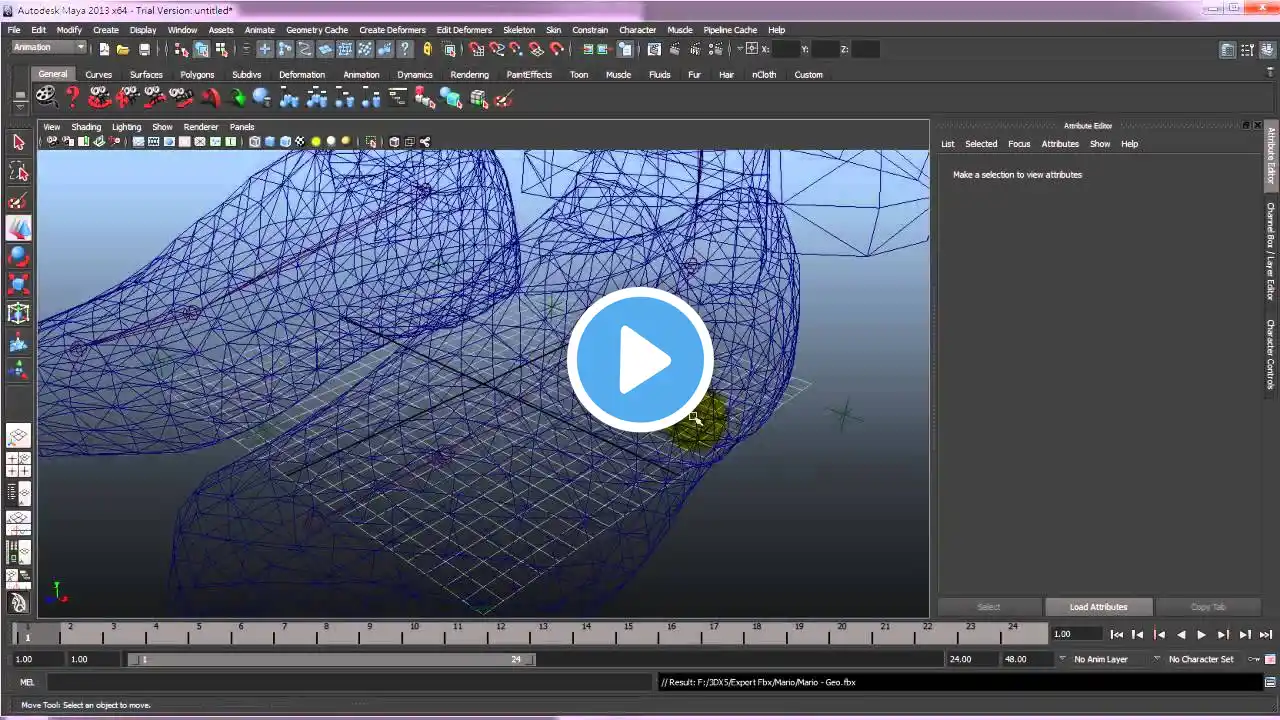Click the red question mark shelf icon
Image resolution: width=1280 pixels, height=720 pixels.
(x=72, y=97)
